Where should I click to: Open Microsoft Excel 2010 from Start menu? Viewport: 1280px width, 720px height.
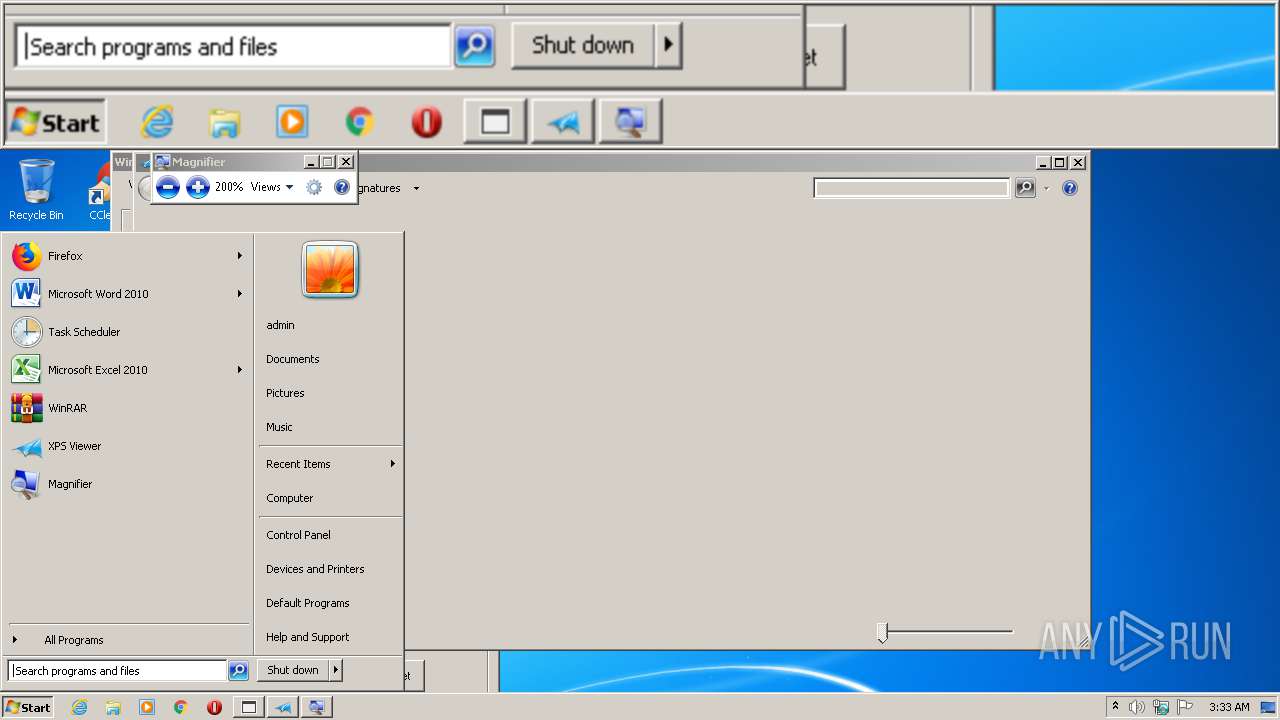pos(127,370)
